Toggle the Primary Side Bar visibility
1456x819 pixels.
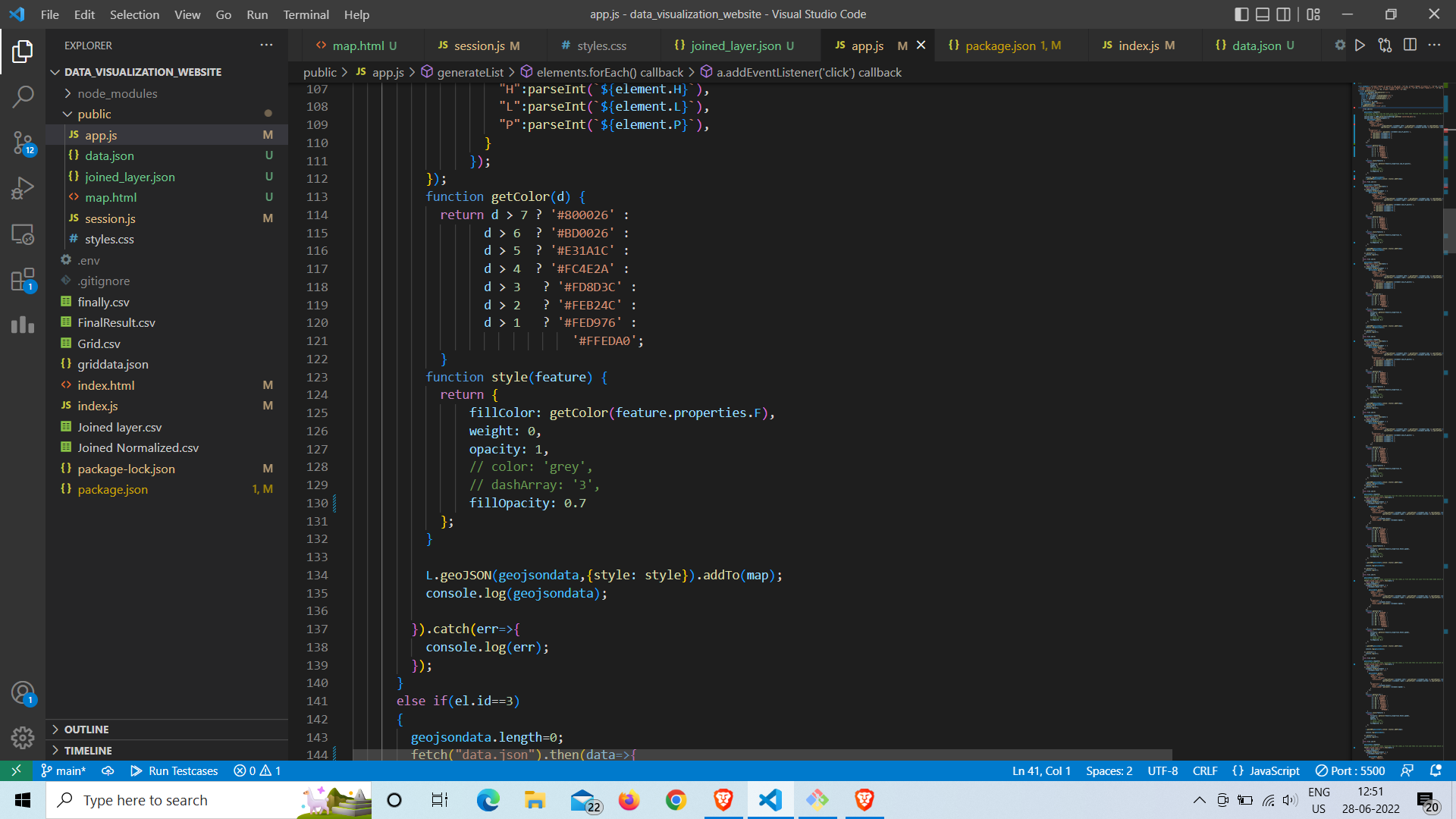point(1241,14)
